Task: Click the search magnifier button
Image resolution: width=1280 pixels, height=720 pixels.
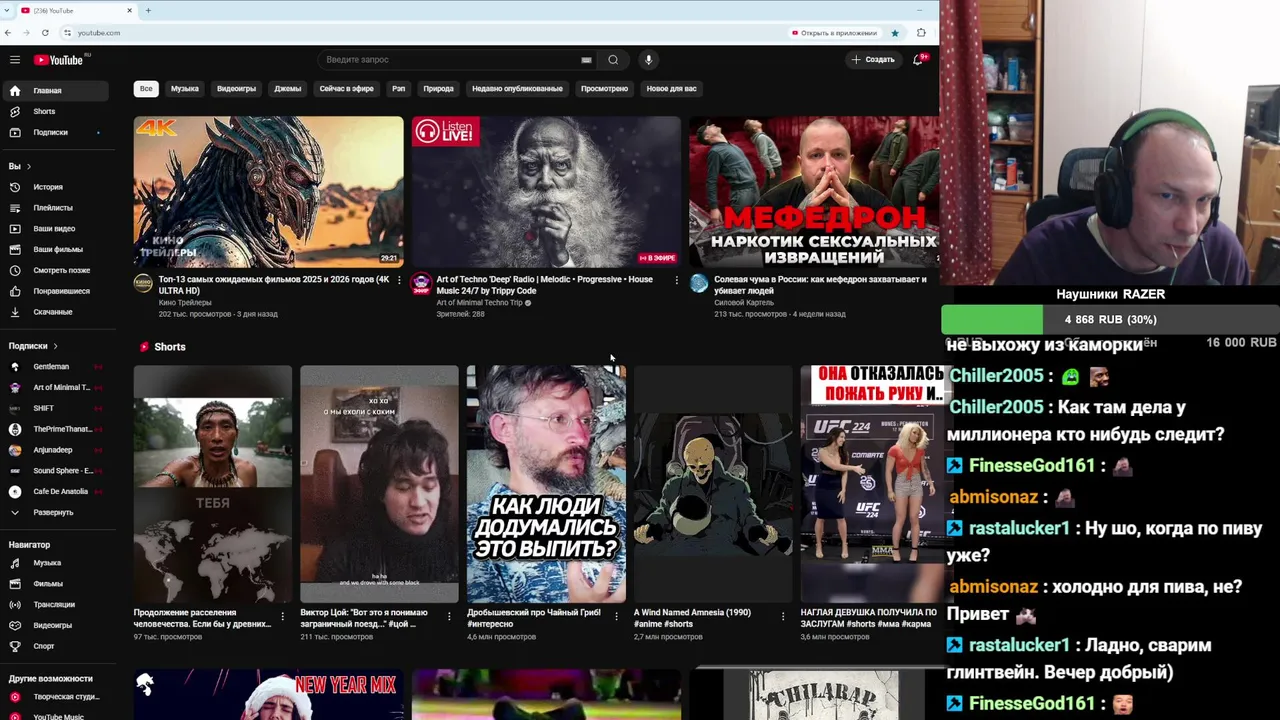Action: [x=613, y=60]
